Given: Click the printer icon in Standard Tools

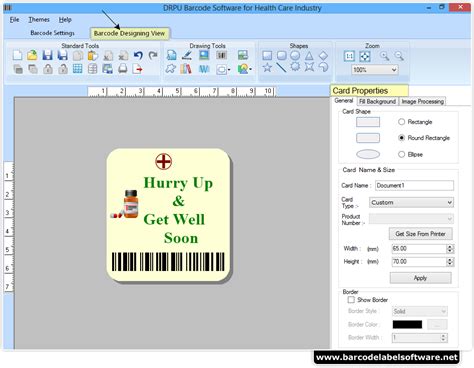Looking at the screenshot, I should [123, 69].
